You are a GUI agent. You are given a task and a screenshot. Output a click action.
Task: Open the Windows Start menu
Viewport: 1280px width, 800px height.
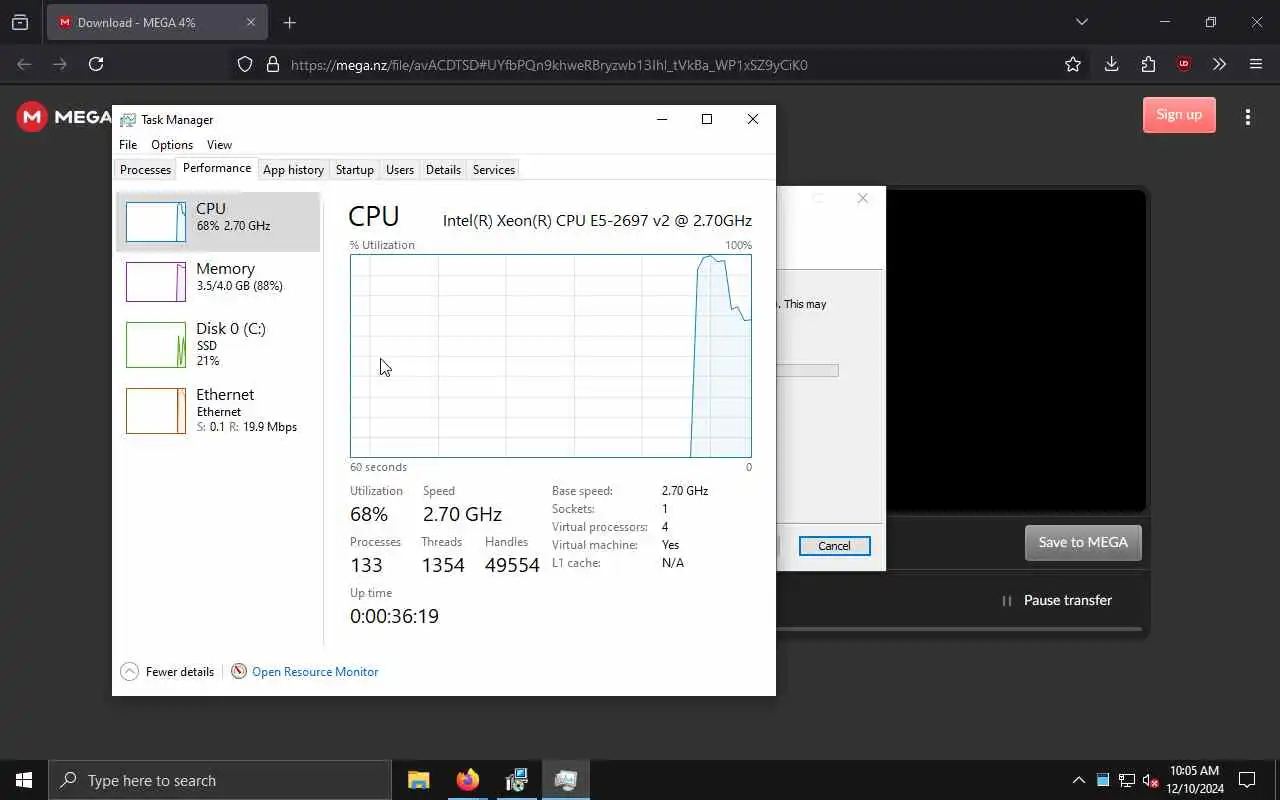tap(24, 780)
